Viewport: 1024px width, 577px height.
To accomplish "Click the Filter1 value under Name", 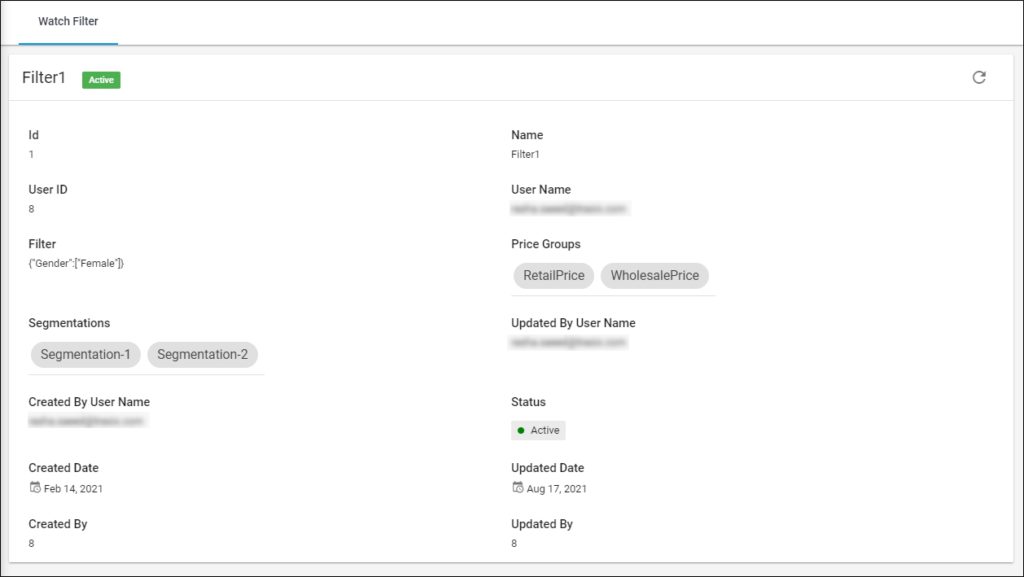I will [x=525, y=155].
